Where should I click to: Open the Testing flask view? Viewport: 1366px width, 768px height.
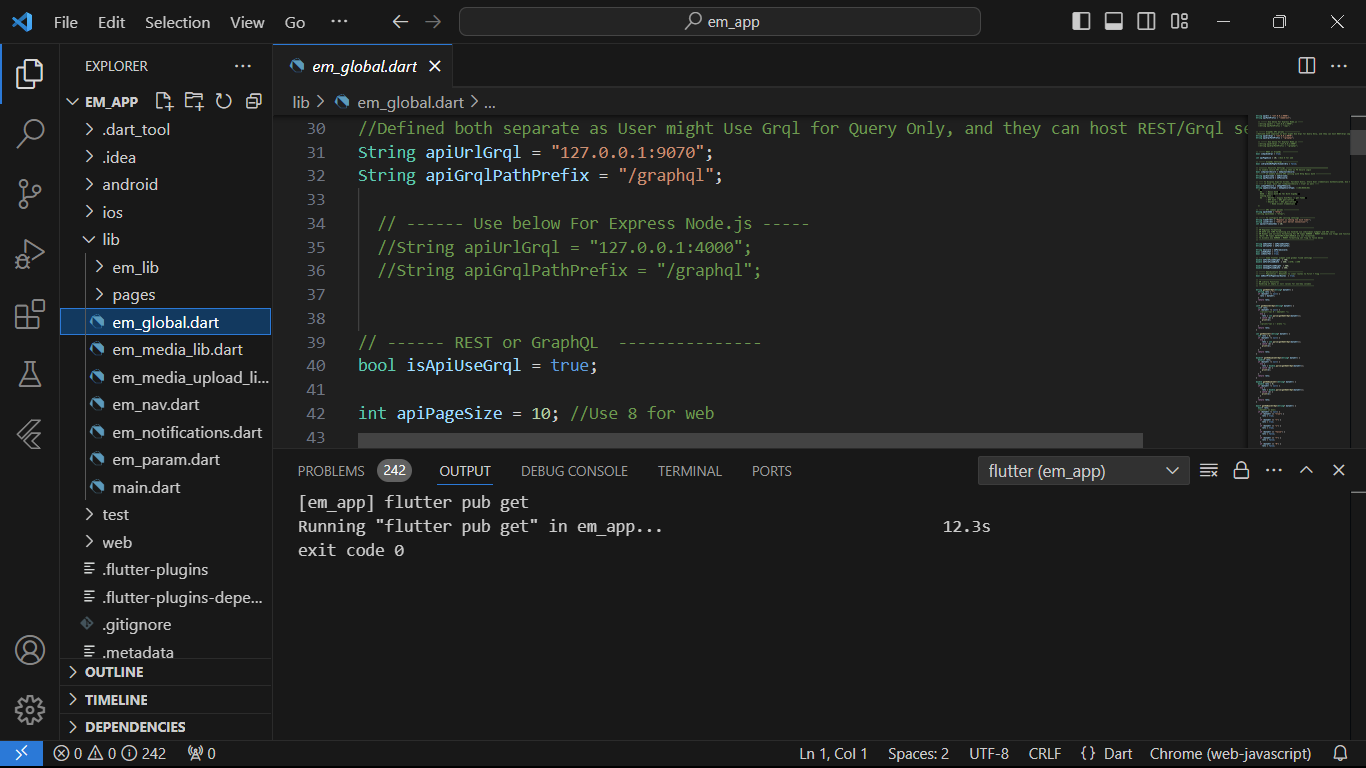(x=30, y=374)
